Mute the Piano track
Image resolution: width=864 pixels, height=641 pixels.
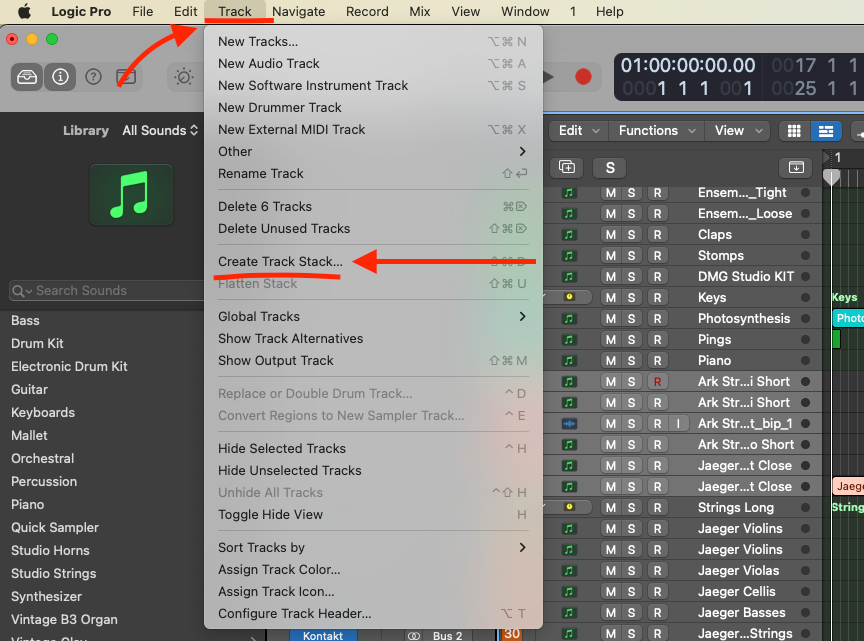tap(611, 360)
